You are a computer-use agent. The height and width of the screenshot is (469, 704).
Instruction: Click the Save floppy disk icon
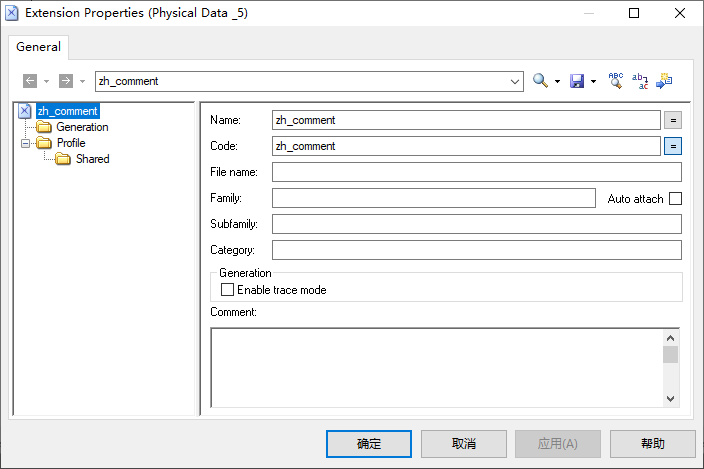tap(577, 81)
